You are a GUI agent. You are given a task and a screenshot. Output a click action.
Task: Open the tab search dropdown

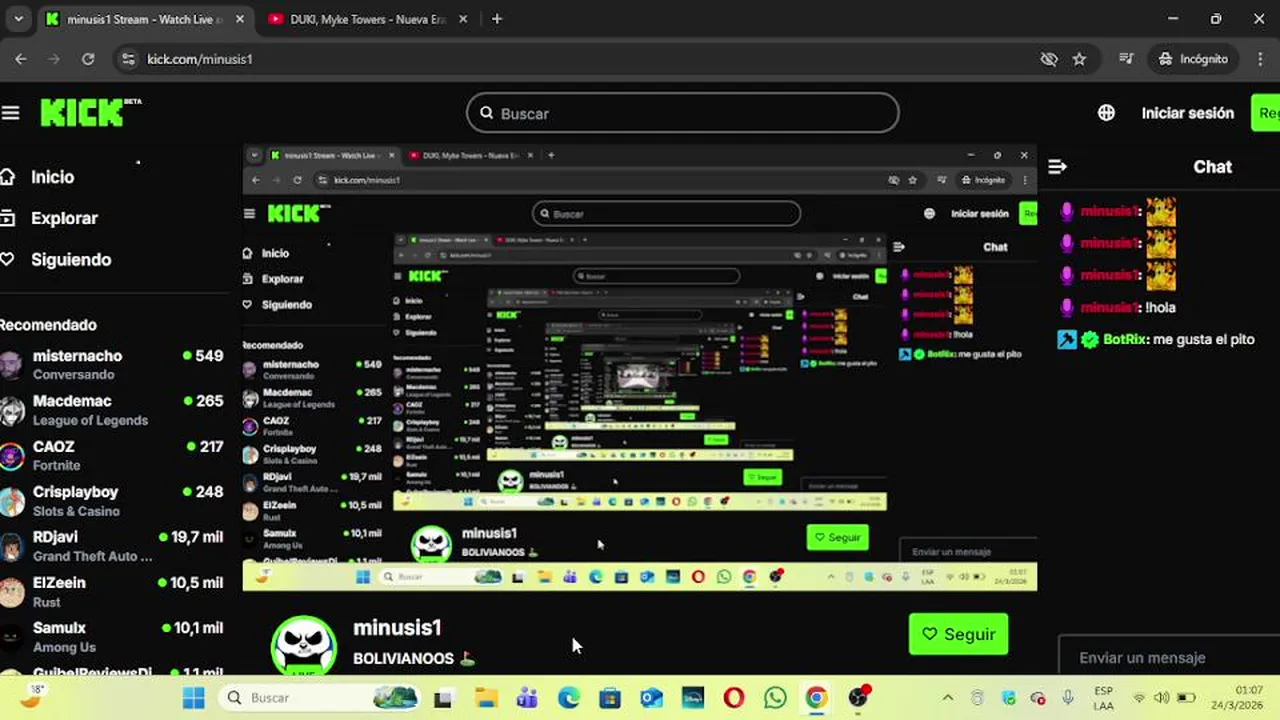[x=18, y=19]
